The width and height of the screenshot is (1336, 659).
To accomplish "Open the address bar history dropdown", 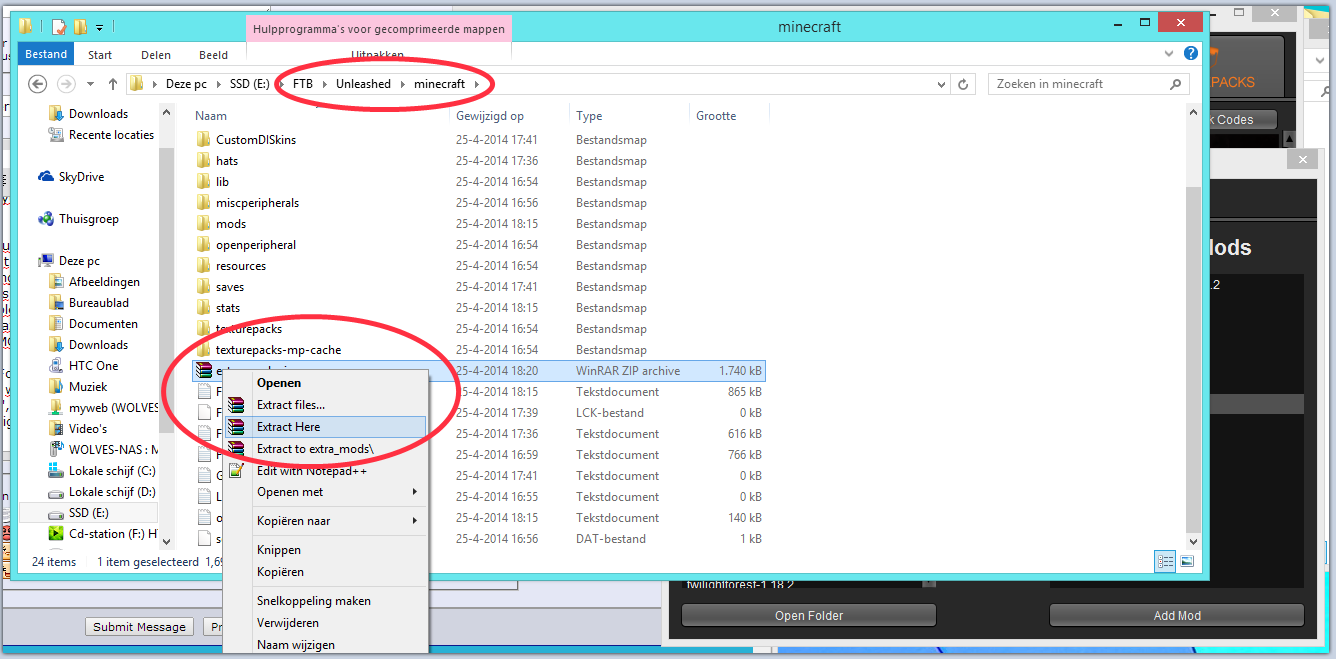I will click(x=942, y=84).
